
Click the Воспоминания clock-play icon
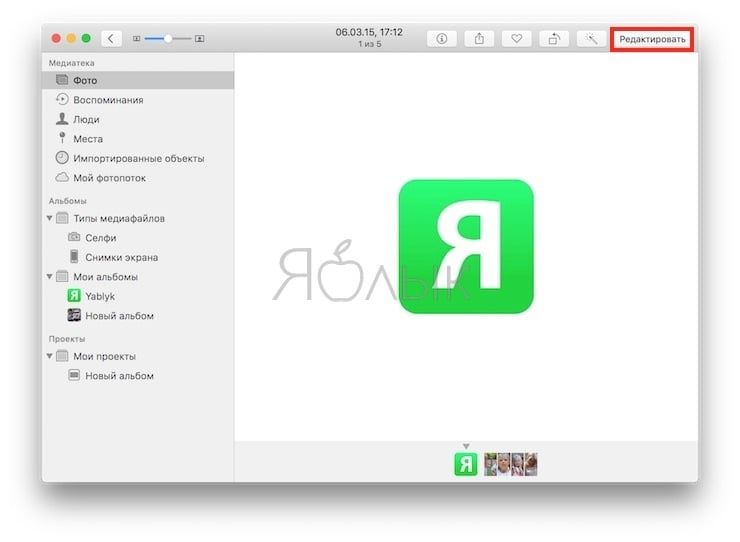pyautogui.click(x=62, y=99)
